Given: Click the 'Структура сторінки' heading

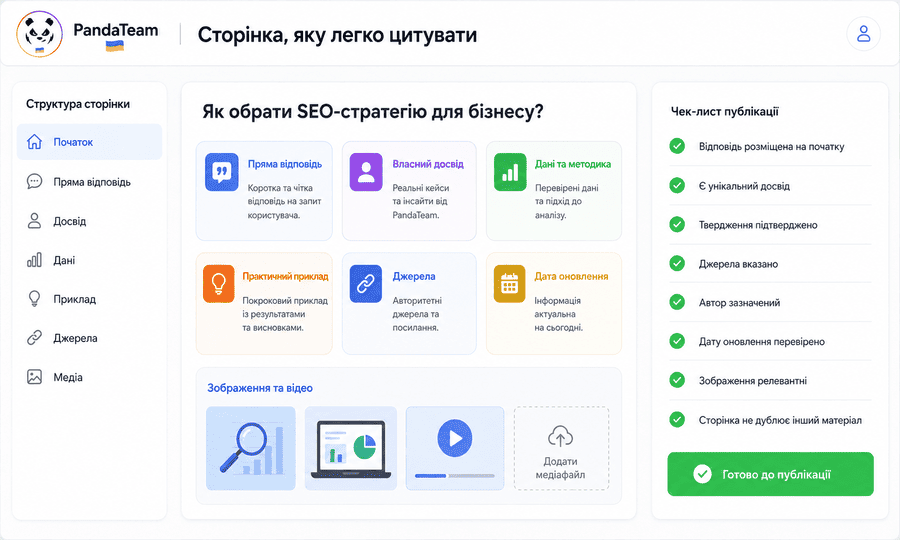Looking at the screenshot, I should tap(78, 104).
